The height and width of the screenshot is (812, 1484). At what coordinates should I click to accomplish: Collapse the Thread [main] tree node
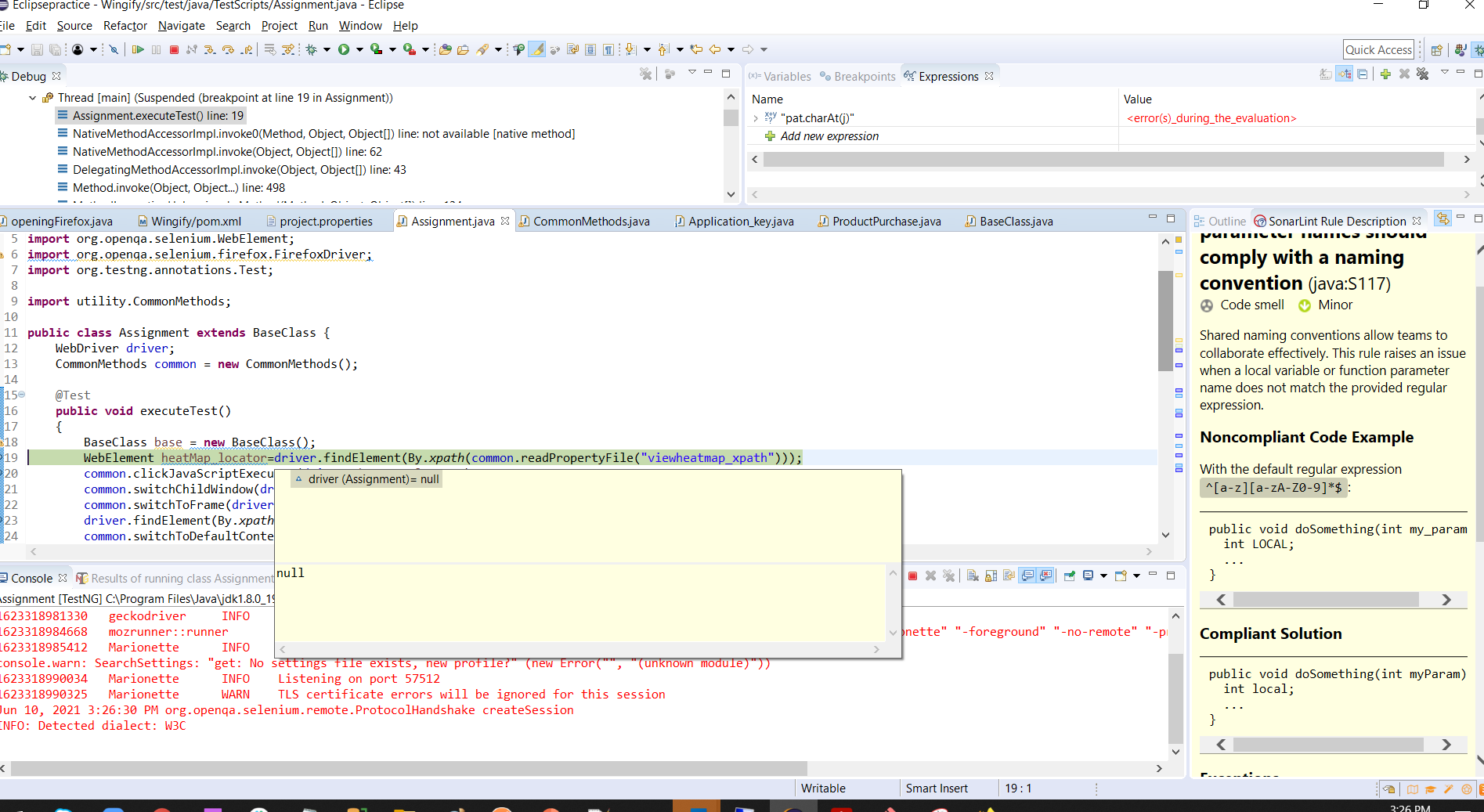32,99
